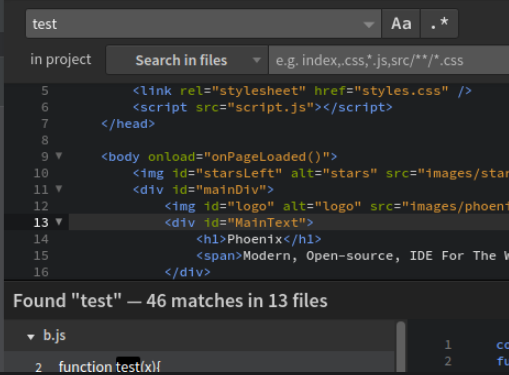Place cursor in the stylesheet link line
This screenshot has height=375, width=509.
pos(302,91)
